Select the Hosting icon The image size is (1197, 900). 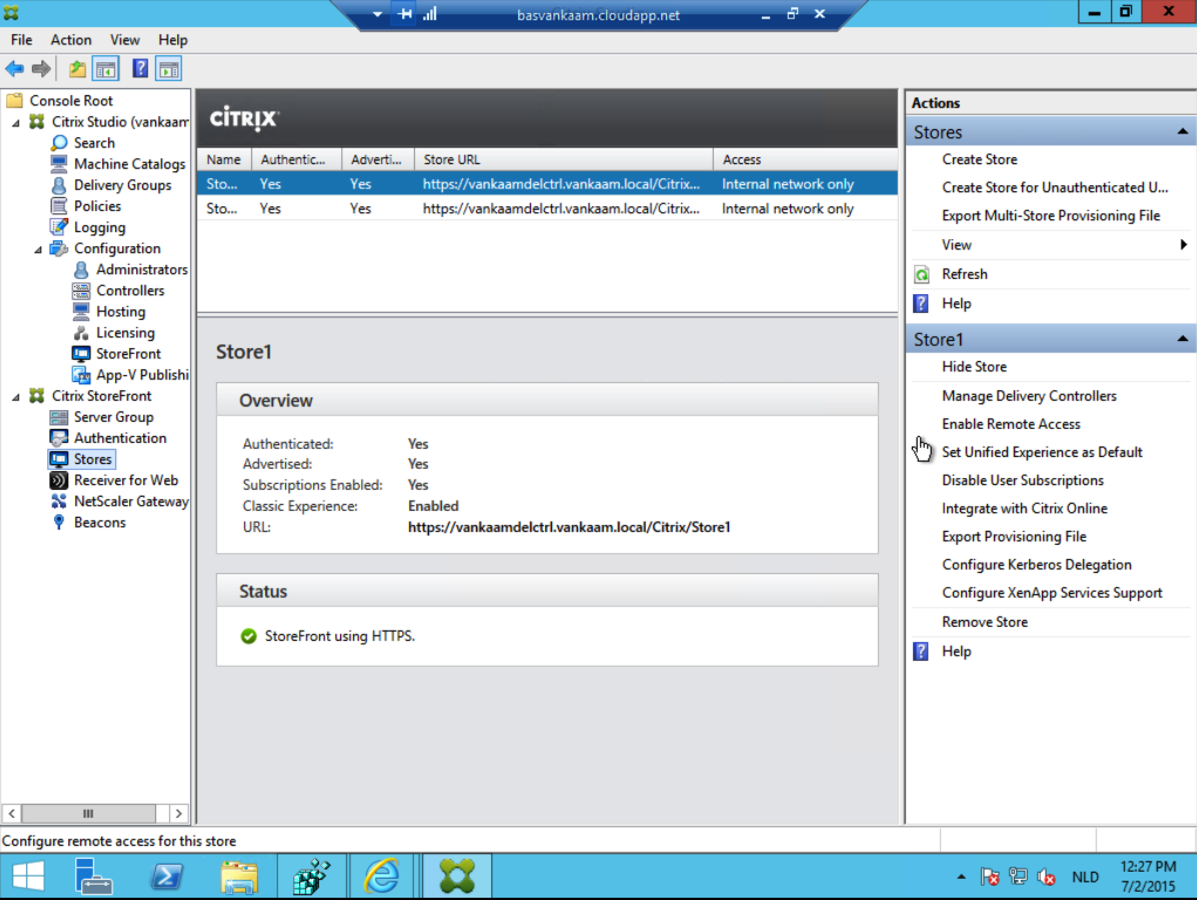point(81,311)
